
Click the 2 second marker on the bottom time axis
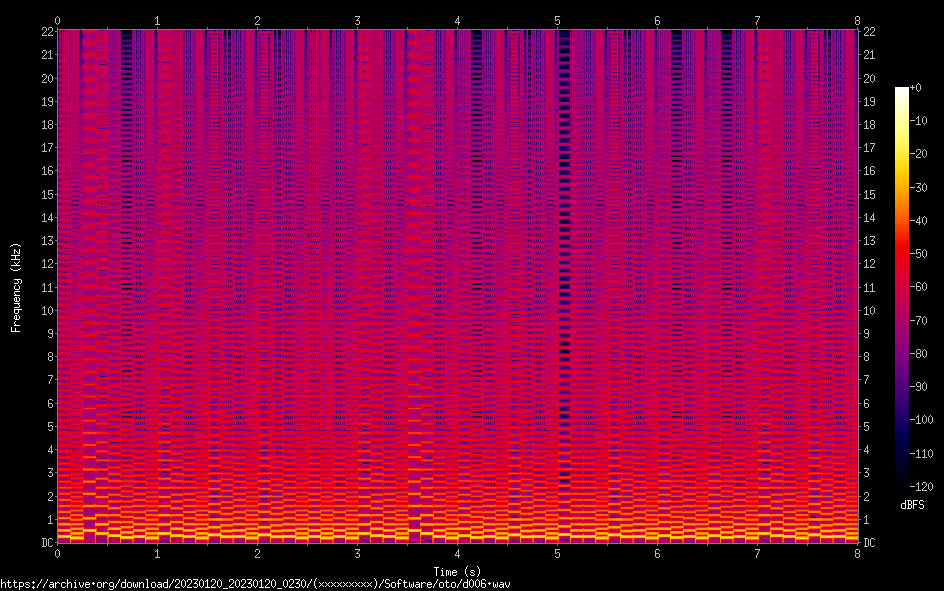257,553
